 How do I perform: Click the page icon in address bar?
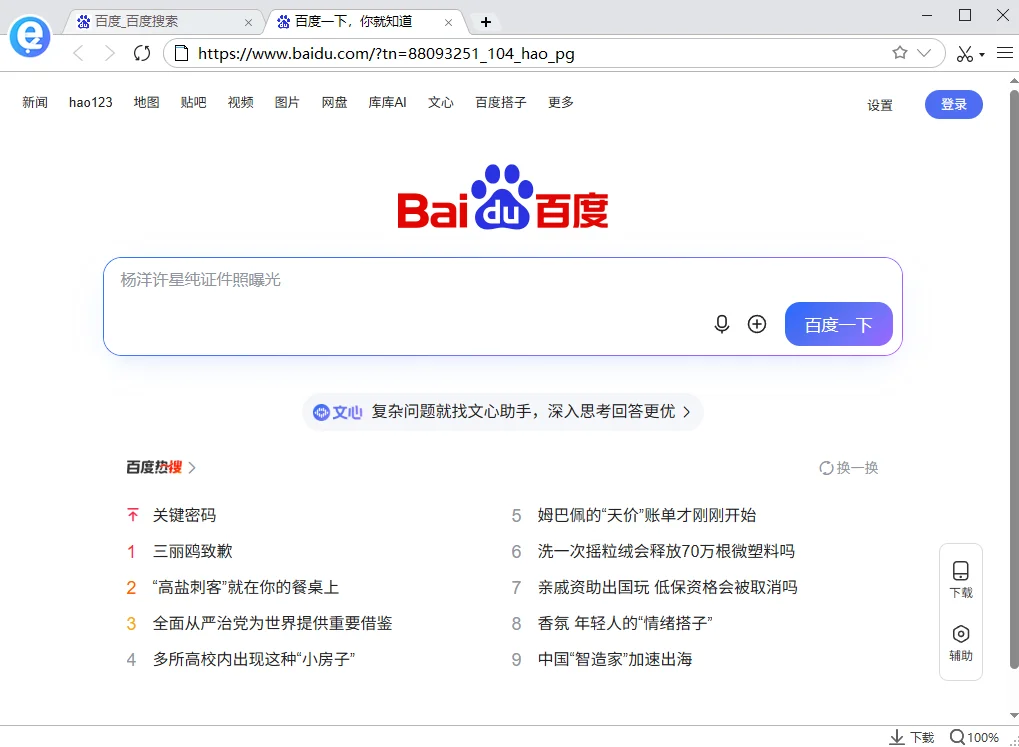pos(182,53)
